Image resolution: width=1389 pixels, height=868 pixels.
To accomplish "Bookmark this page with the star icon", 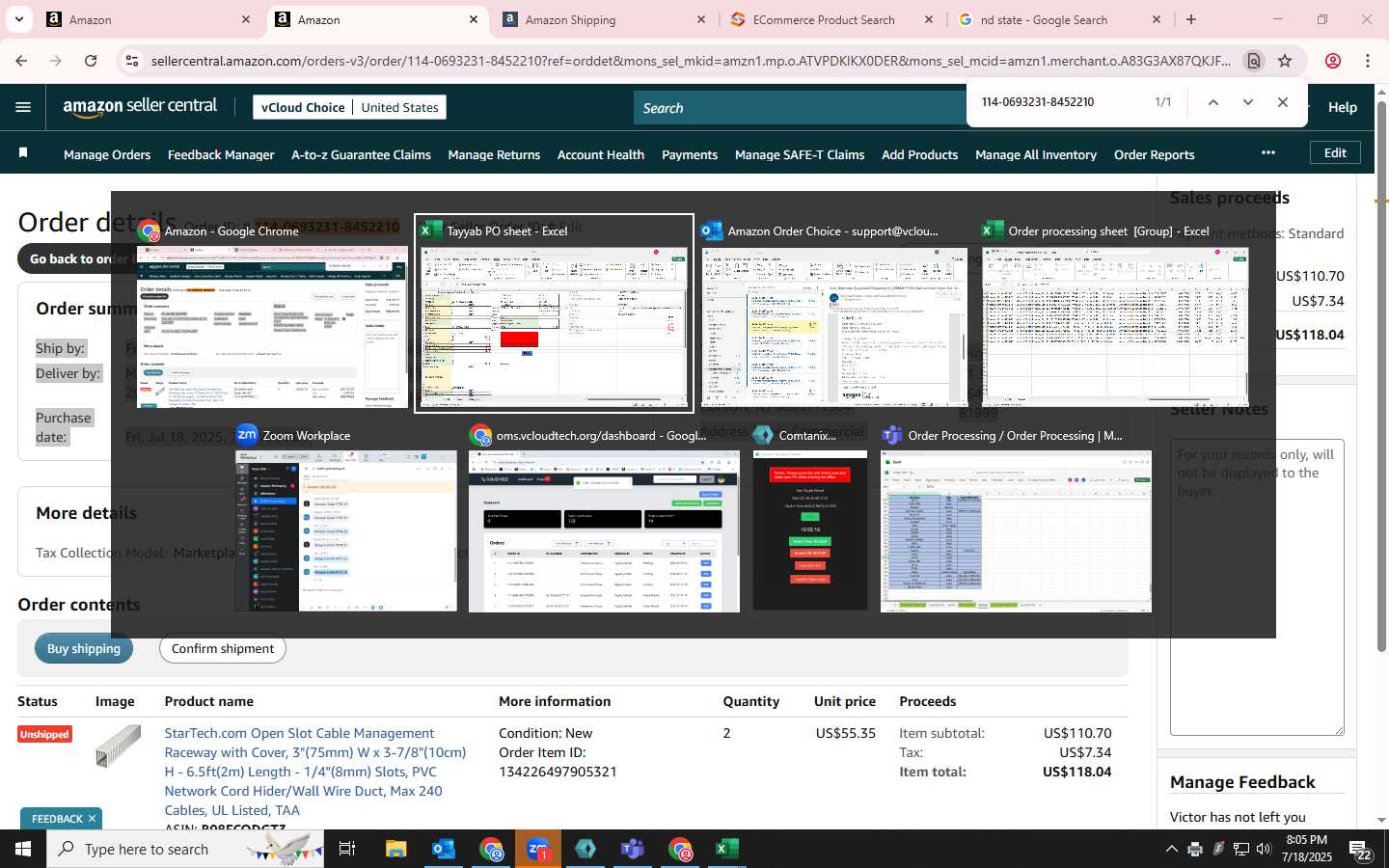I will click(x=1285, y=61).
